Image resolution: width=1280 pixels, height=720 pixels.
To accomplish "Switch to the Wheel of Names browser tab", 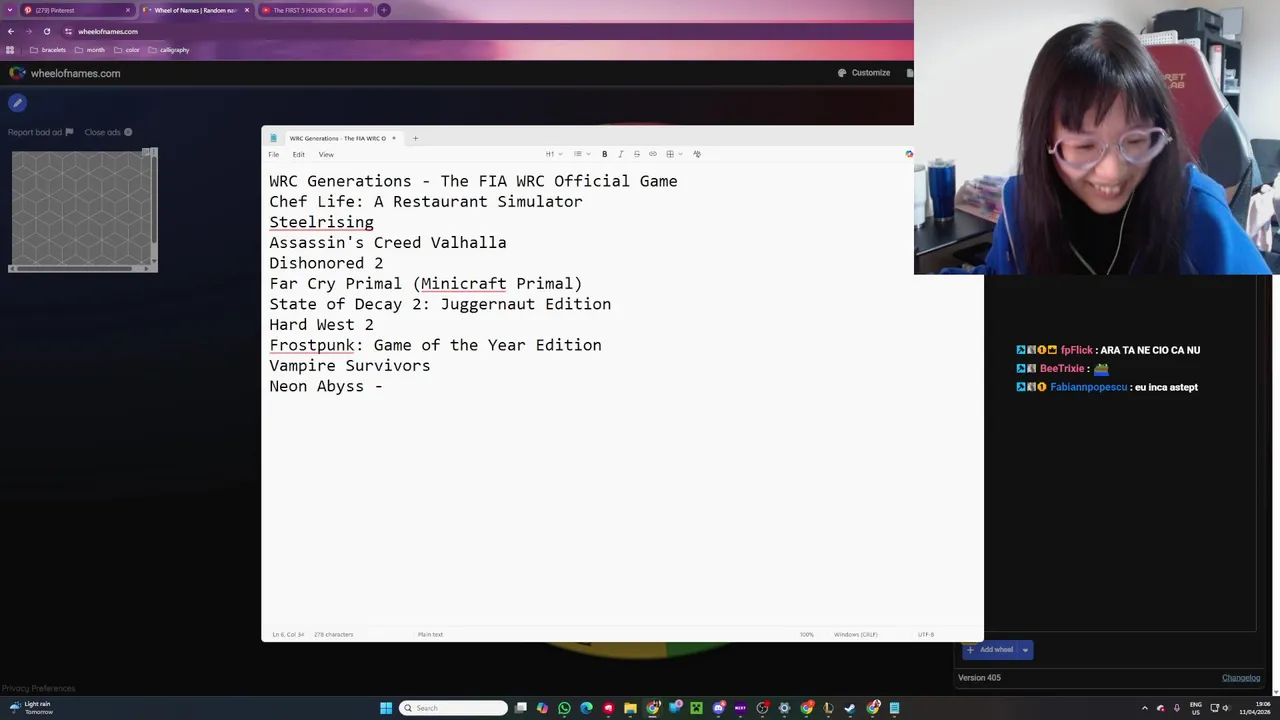I will pyautogui.click(x=195, y=10).
